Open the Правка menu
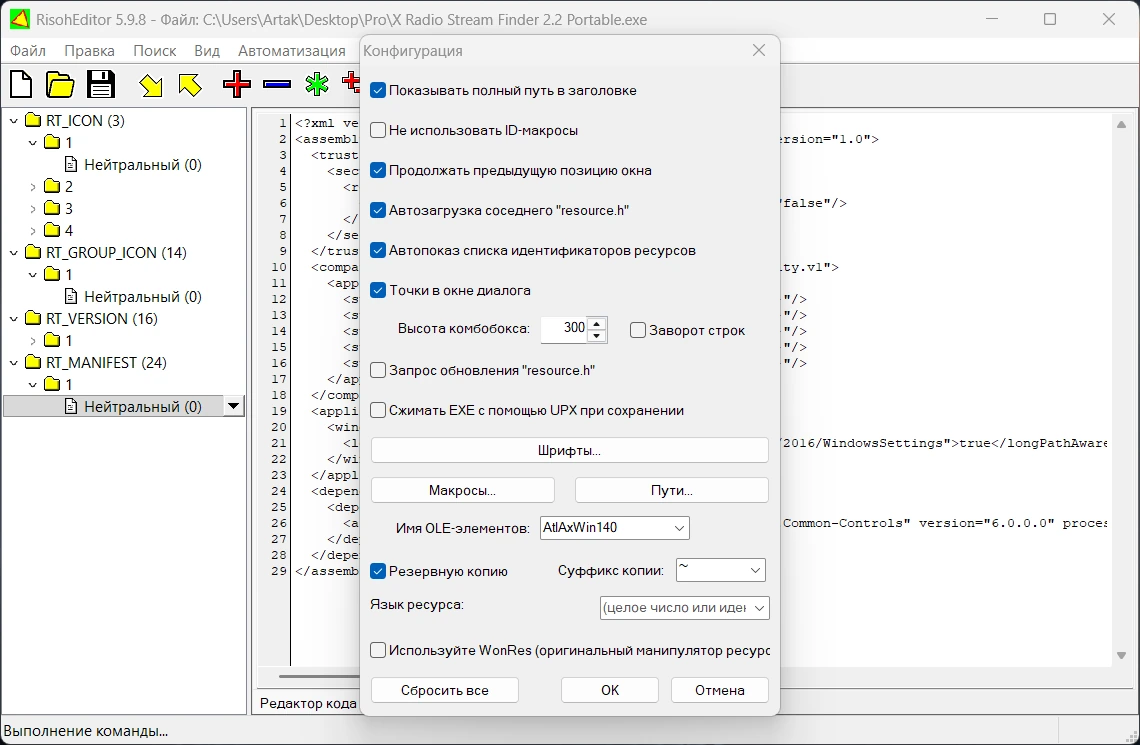Screen dimensions: 1140x745 coord(89,51)
